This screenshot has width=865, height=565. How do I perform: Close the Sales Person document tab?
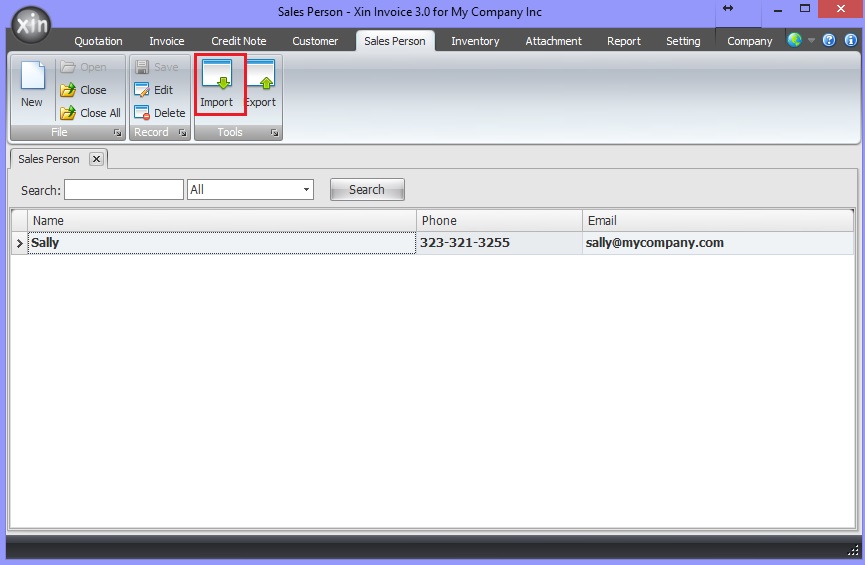coord(96,159)
